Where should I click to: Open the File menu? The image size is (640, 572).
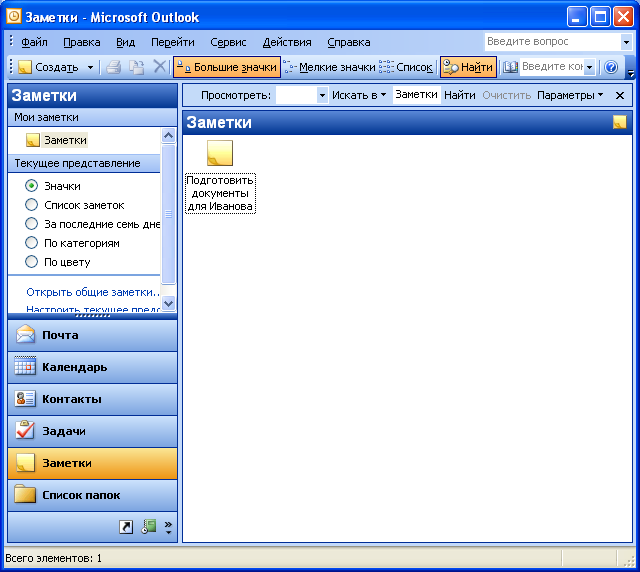[x=34, y=42]
